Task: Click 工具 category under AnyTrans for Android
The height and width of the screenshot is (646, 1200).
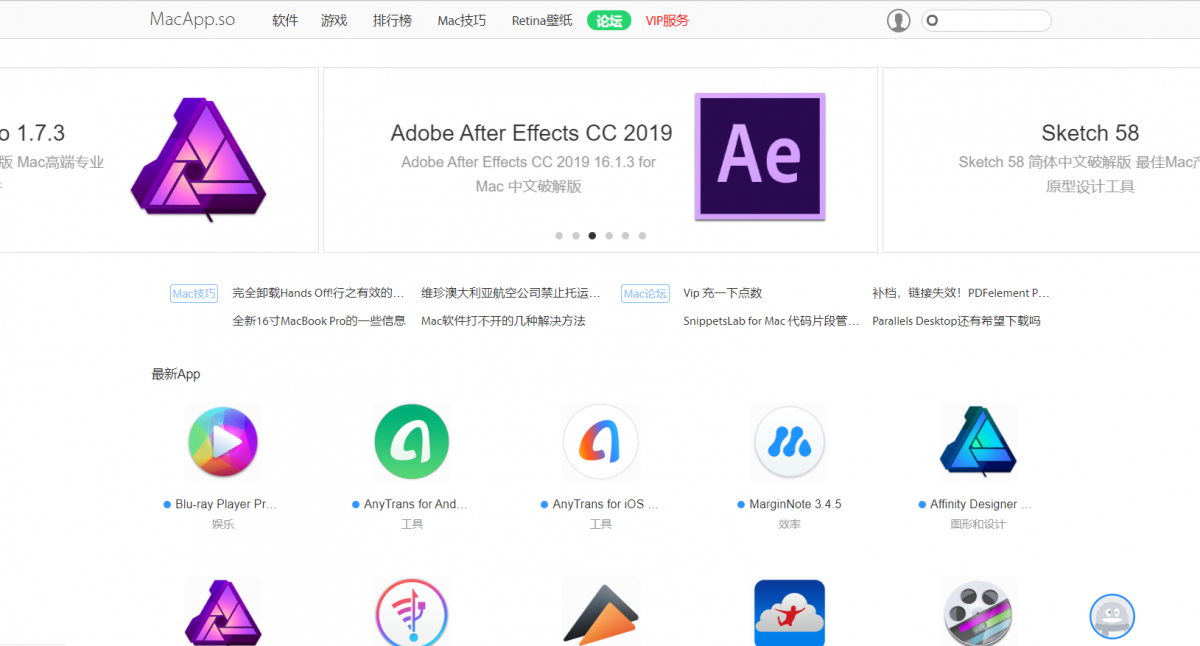Action: (411, 524)
